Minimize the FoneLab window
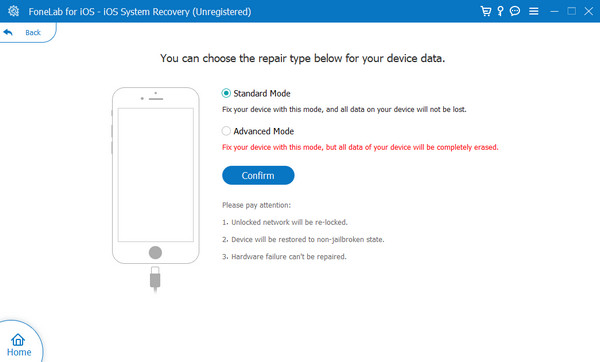The height and width of the screenshot is (362, 600). [554, 11]
